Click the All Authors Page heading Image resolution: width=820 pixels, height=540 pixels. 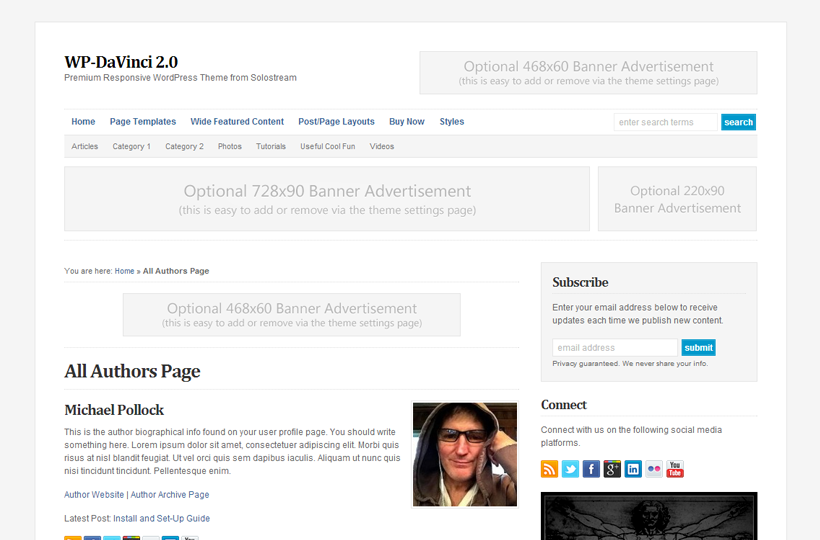click(x=132, y=371)
